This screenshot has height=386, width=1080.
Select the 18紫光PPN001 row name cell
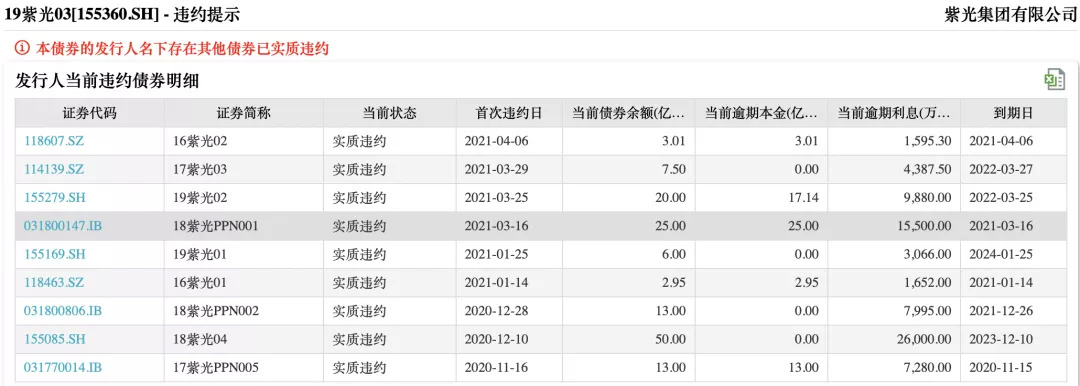[244, 225]
